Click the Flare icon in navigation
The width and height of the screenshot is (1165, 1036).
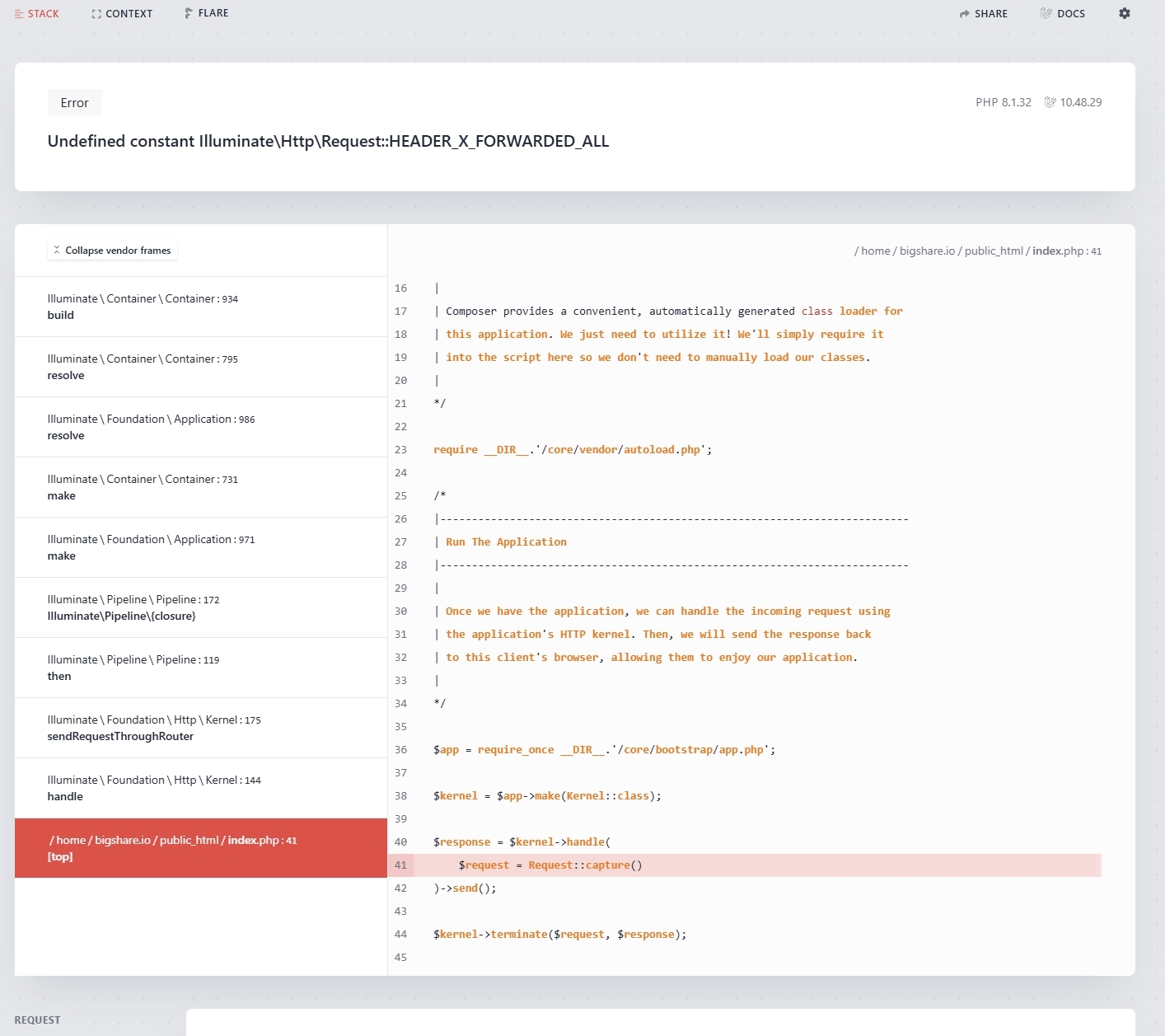[x=189, y=13]
